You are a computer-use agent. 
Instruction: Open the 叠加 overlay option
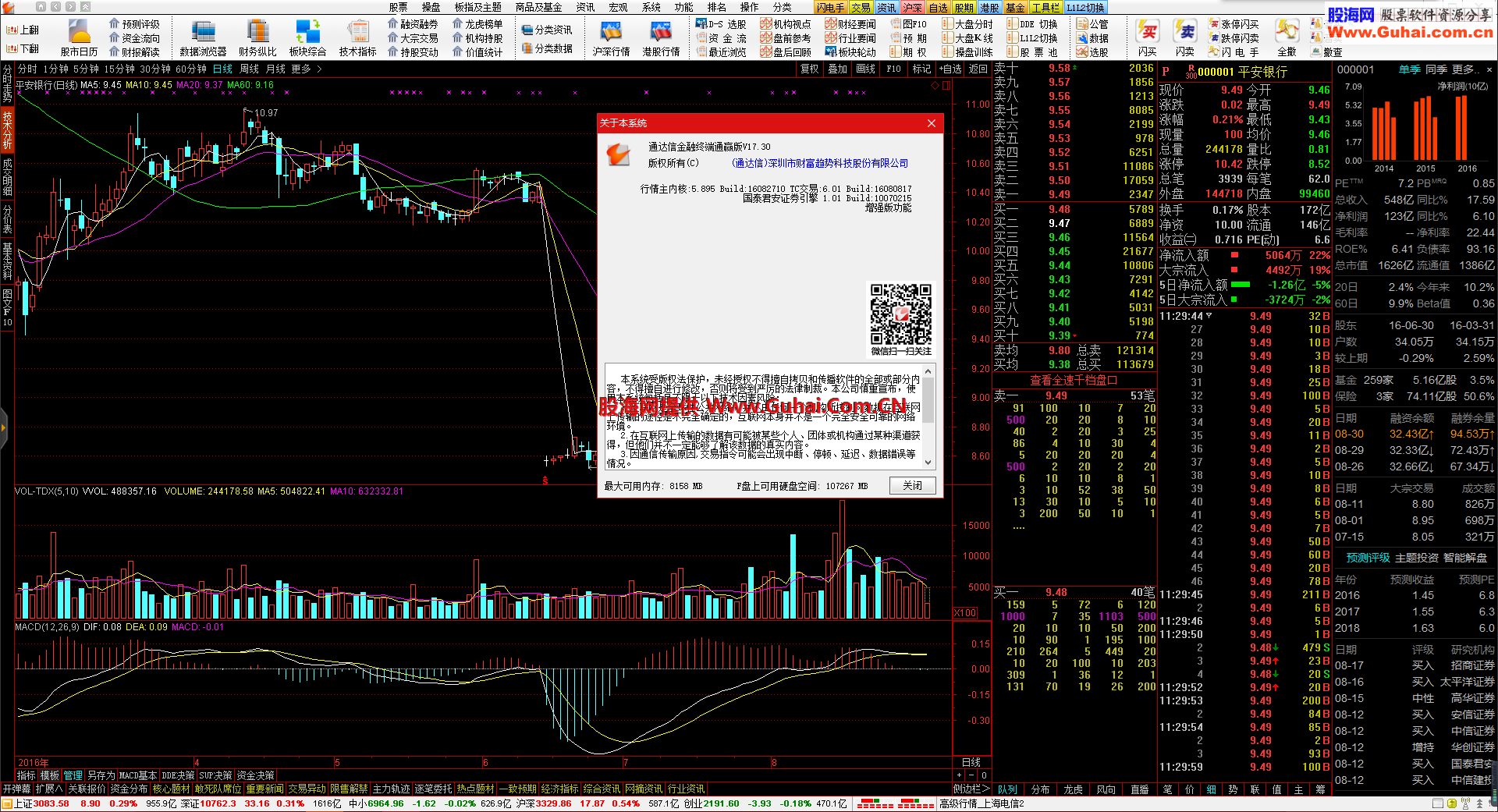pos(838,69)
